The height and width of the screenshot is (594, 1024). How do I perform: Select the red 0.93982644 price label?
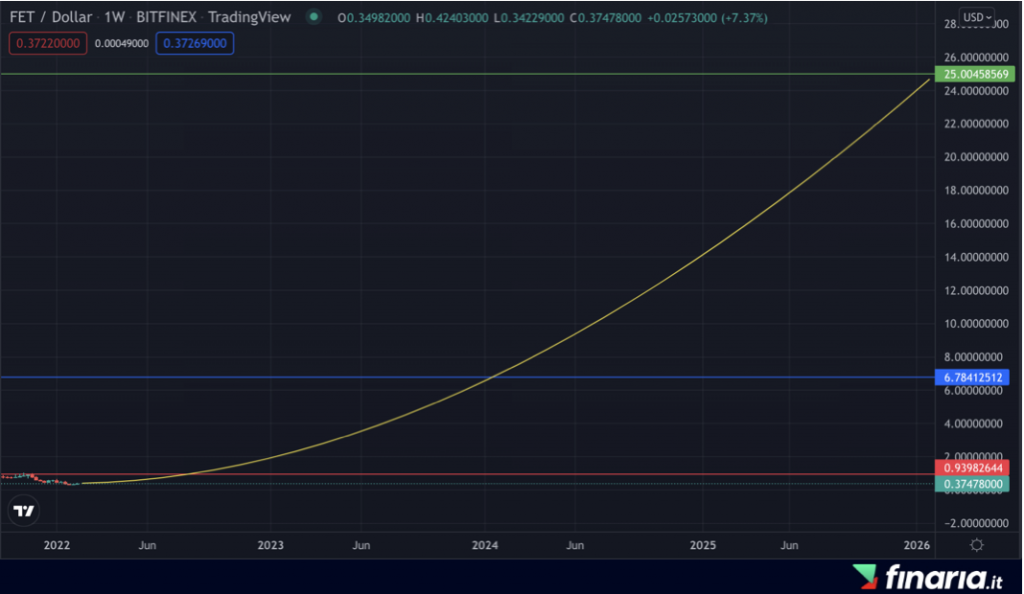(974, 468)
